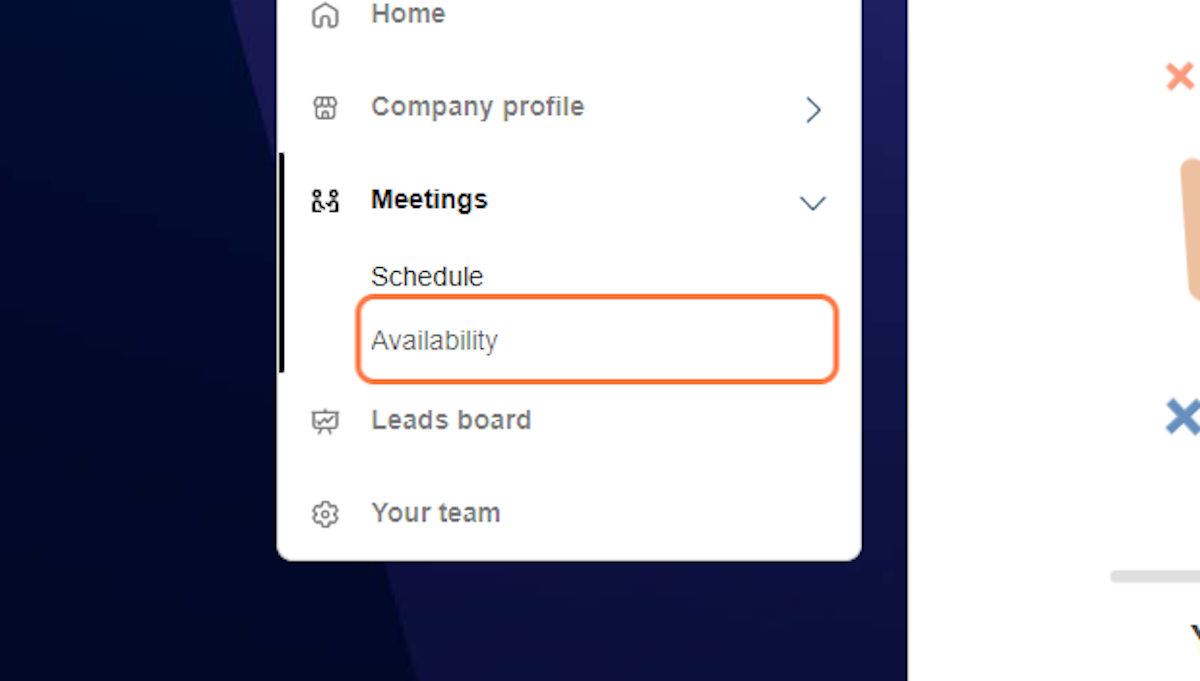Click the Meetings people icon
Image resolution: width=1200 pixels, height=681 pixels.
(x=324, y=200)
